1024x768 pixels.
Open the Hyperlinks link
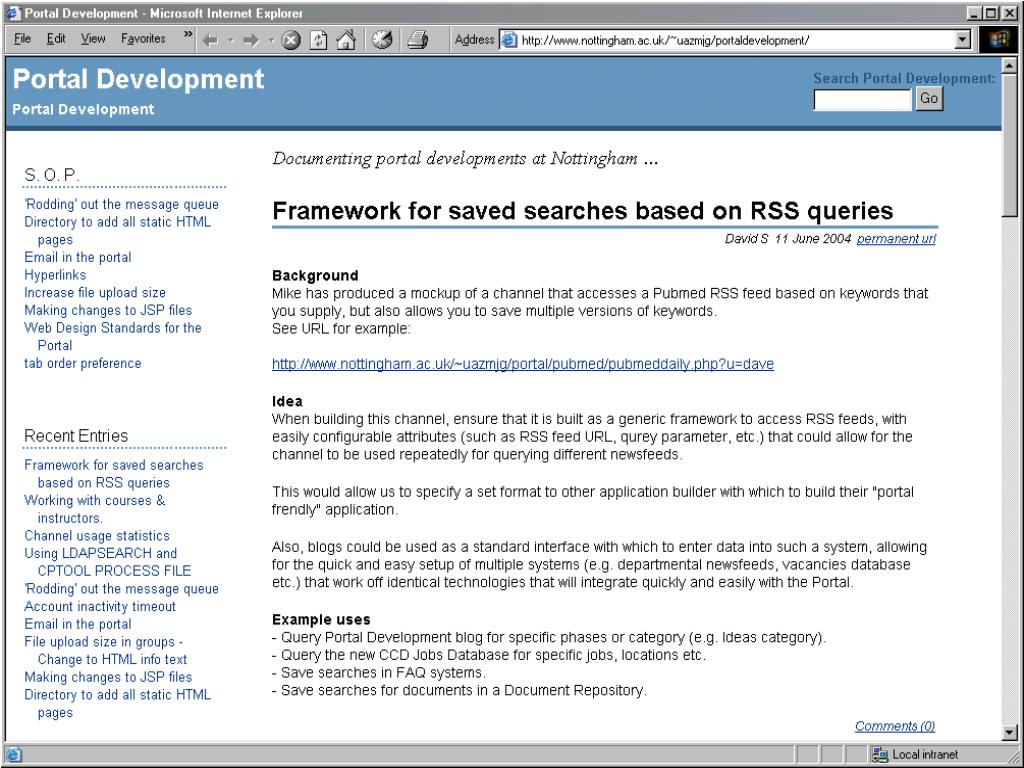(55, 275)
